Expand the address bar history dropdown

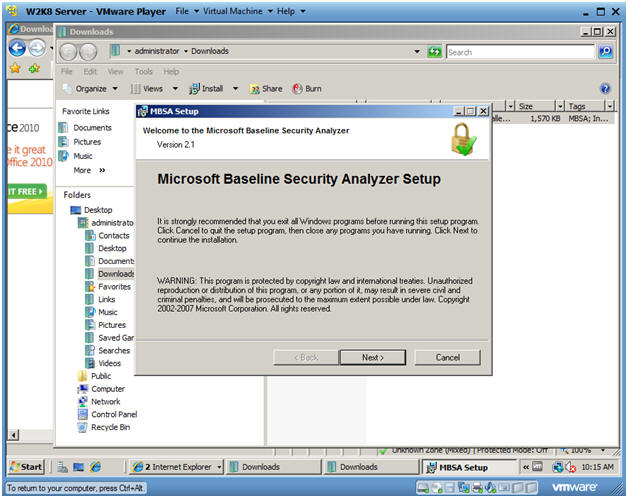[417, 52]
